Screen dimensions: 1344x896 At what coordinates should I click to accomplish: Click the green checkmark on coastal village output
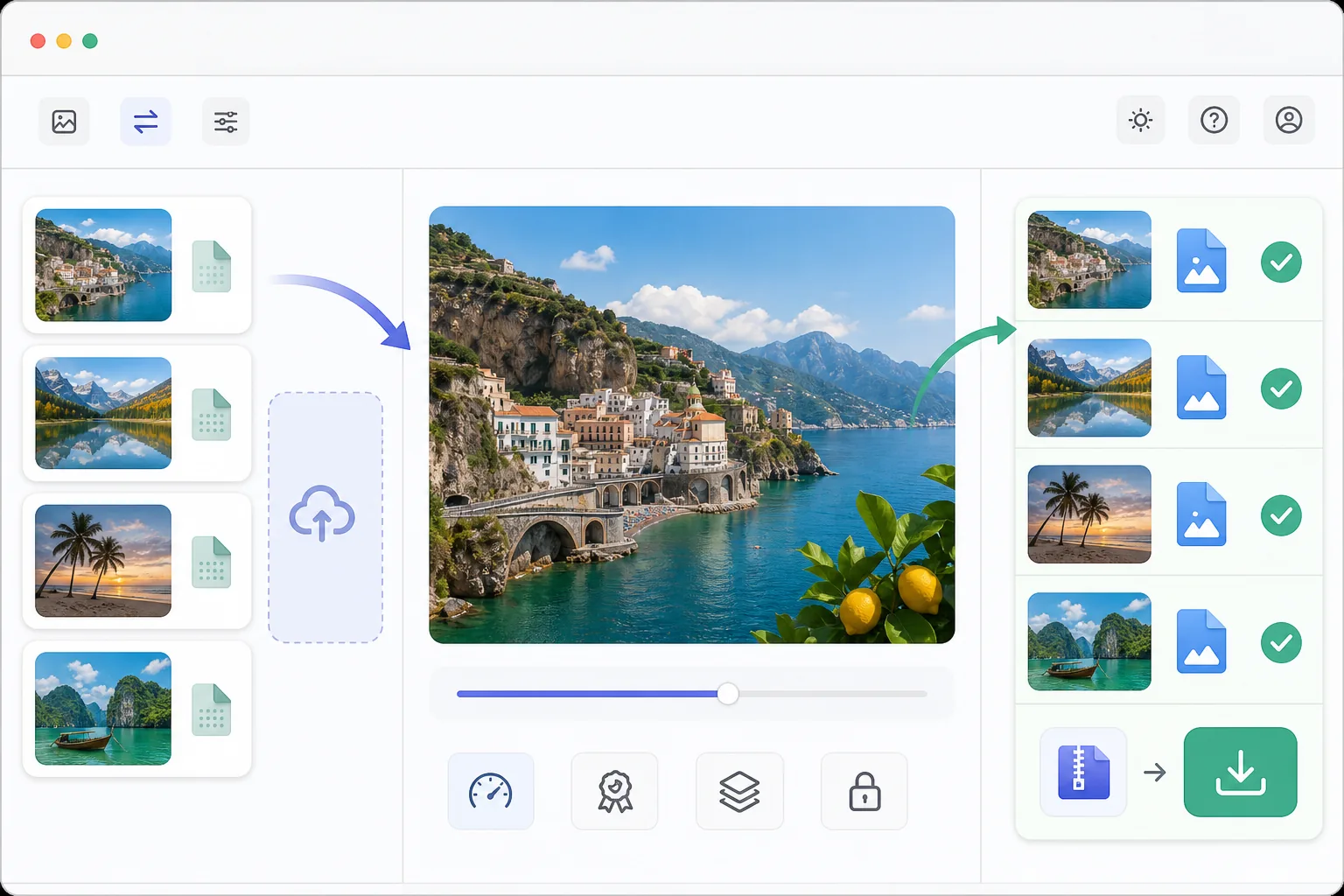click(1281, 262)
